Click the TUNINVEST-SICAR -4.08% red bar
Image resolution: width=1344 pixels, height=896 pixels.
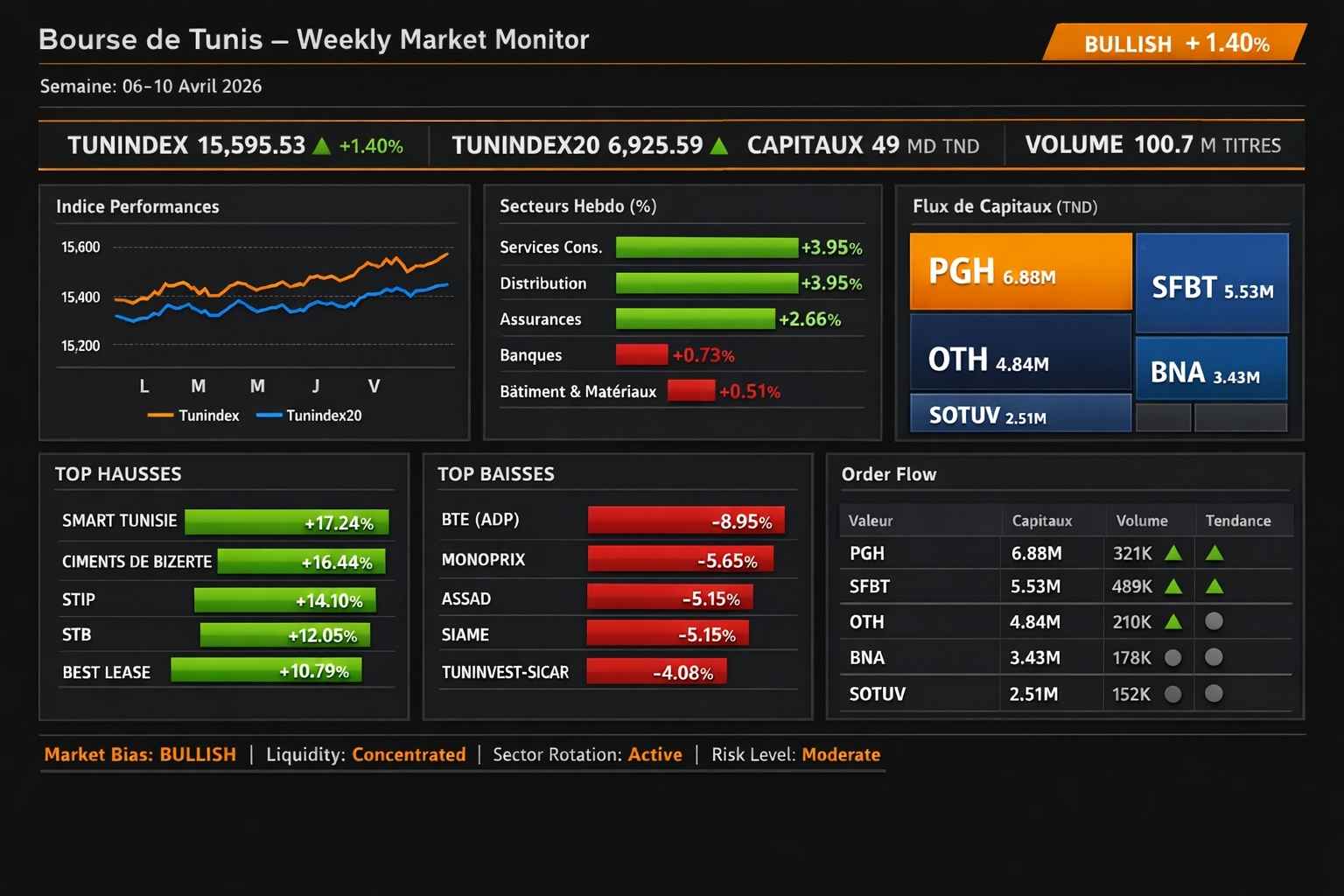(x=657, y=672)
